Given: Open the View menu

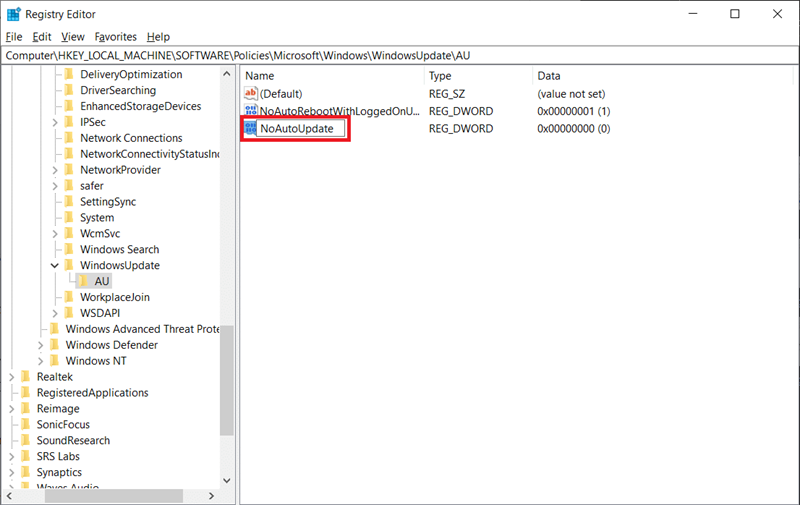Looking at the screenshot, I should (73, 37).
